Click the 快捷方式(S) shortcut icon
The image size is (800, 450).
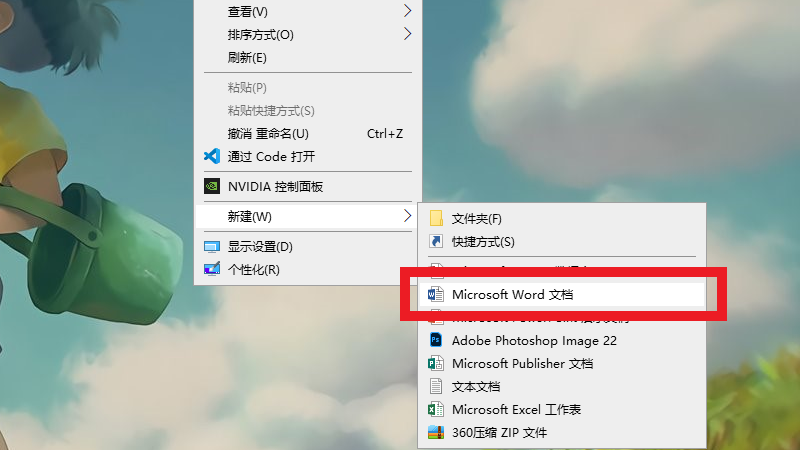(435, 241)
